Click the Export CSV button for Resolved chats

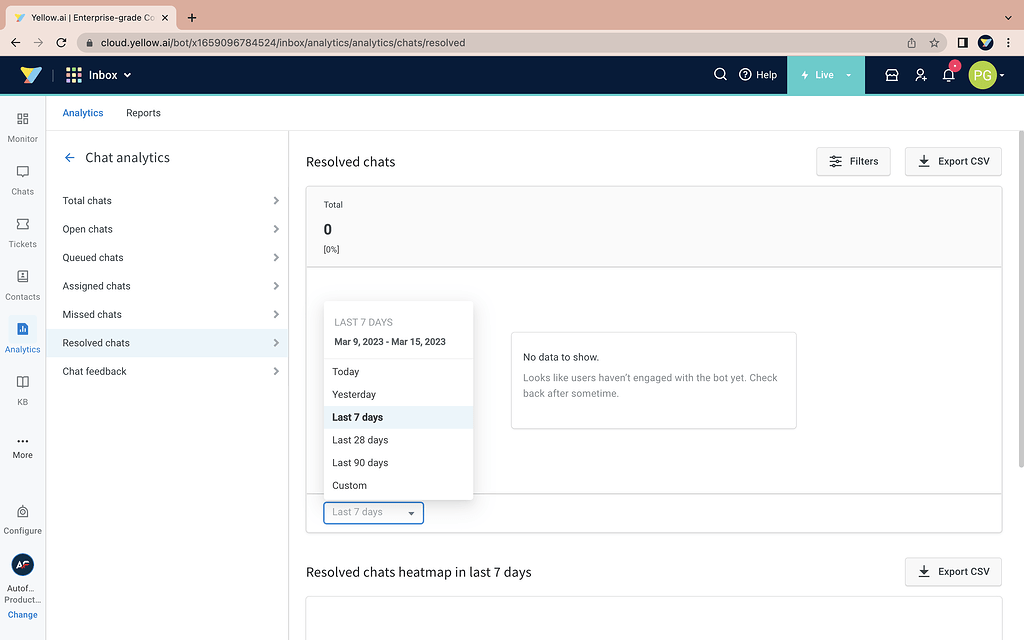(x=952, y=161)
